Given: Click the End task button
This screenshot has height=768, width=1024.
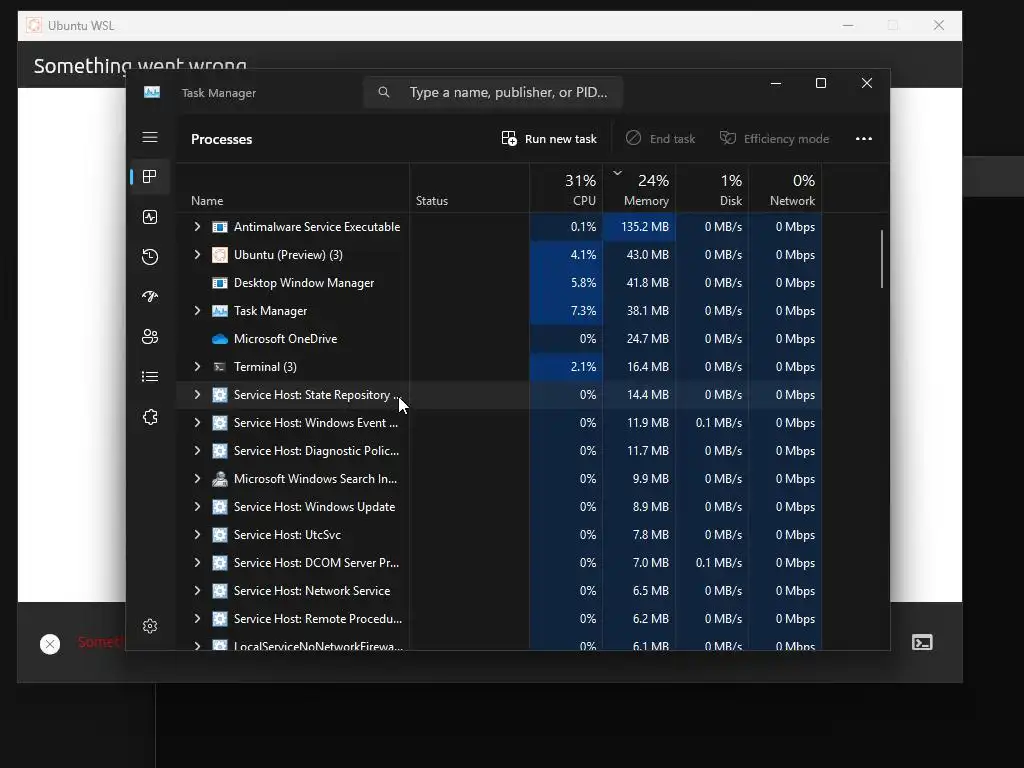Looking at the screenshot, I should (x=660, y=138).
